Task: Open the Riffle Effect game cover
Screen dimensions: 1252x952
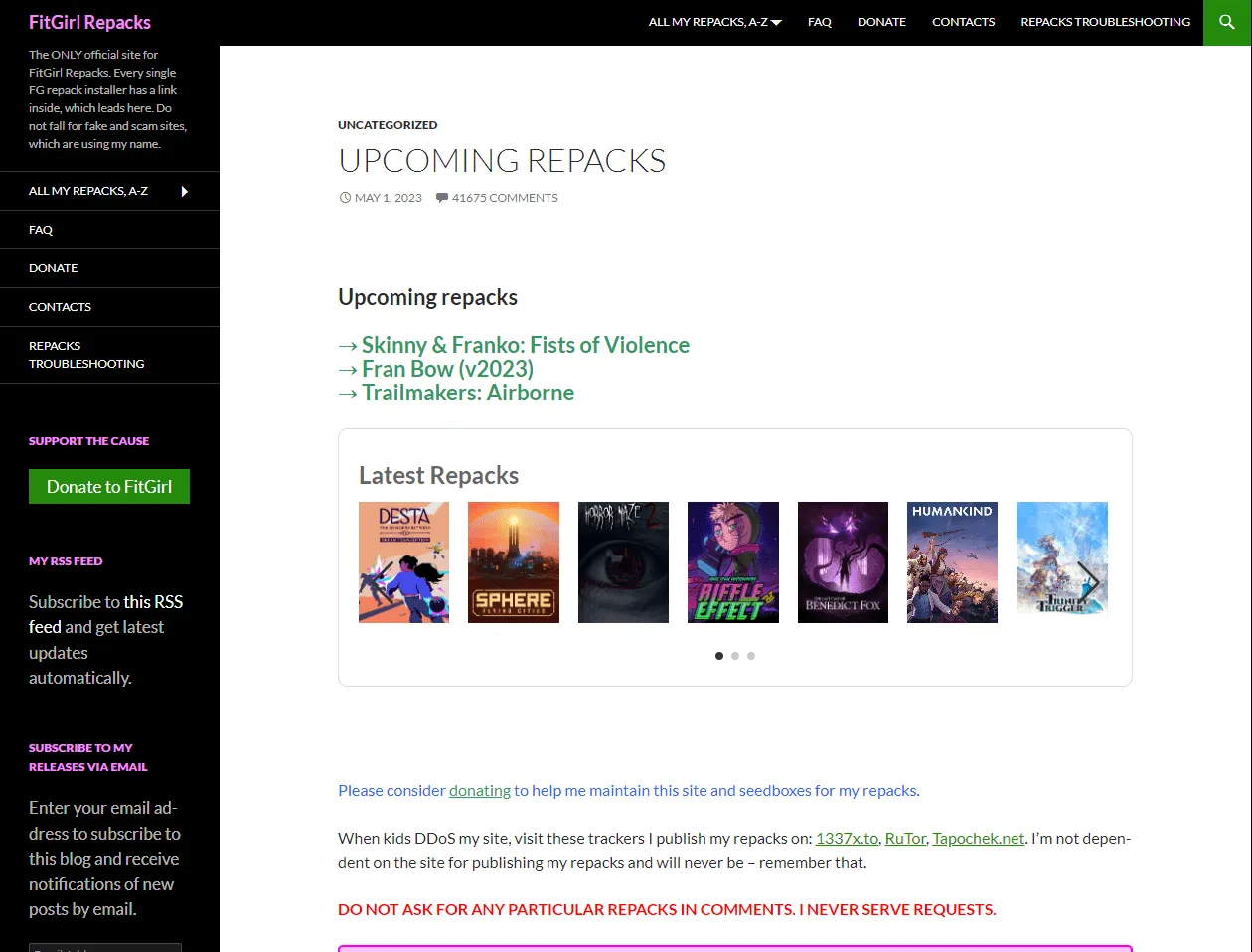Action: pos(732,562)
